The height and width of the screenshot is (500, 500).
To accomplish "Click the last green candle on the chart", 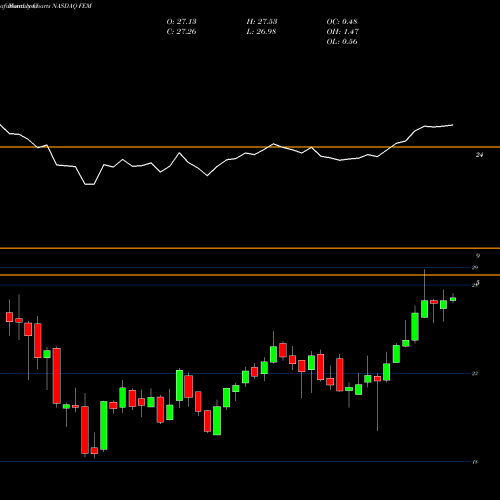I will (453, 299).
